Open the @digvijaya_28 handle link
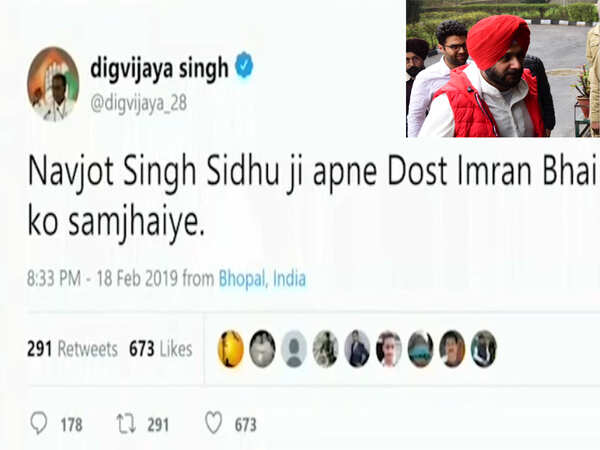Viewport: 600px width, 450px height. tap(139, 104)
